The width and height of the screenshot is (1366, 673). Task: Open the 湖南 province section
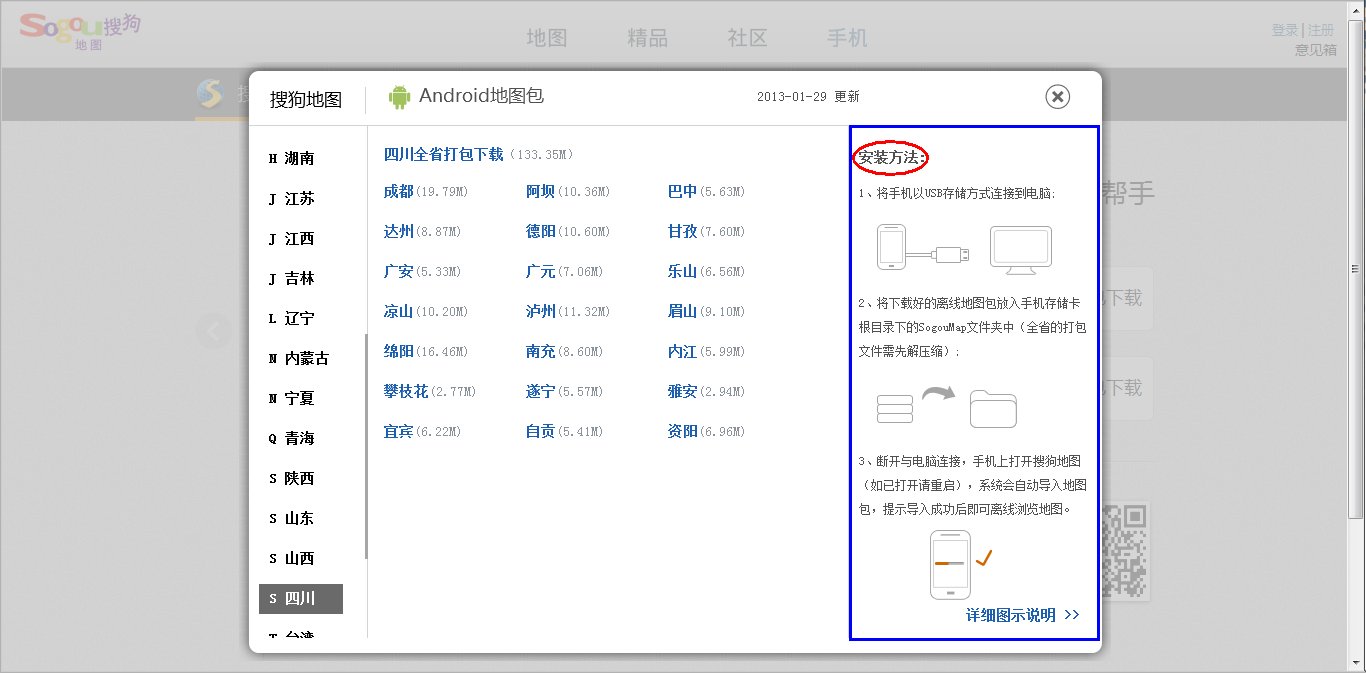click(299, 158)
